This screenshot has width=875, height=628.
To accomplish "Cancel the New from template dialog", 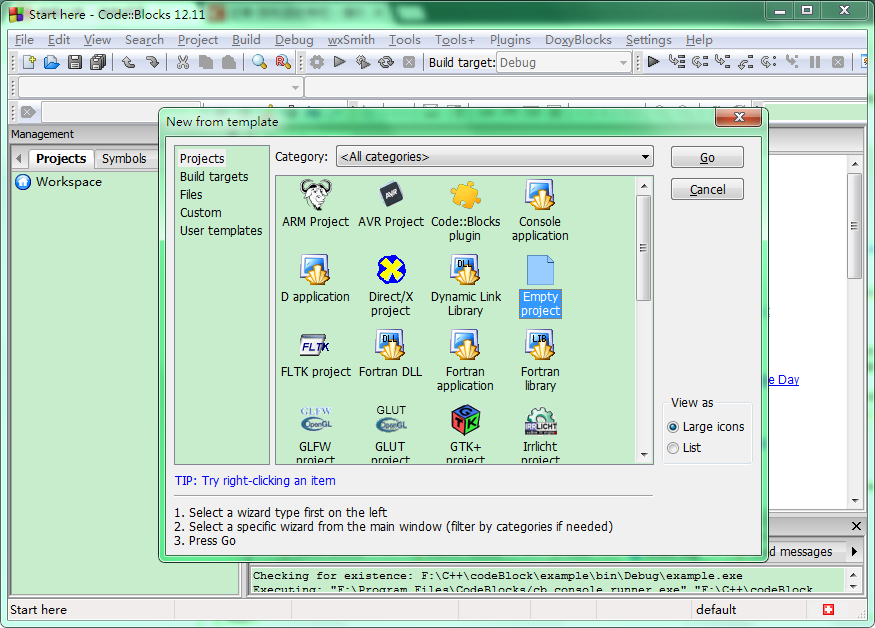I will (707, 189).
